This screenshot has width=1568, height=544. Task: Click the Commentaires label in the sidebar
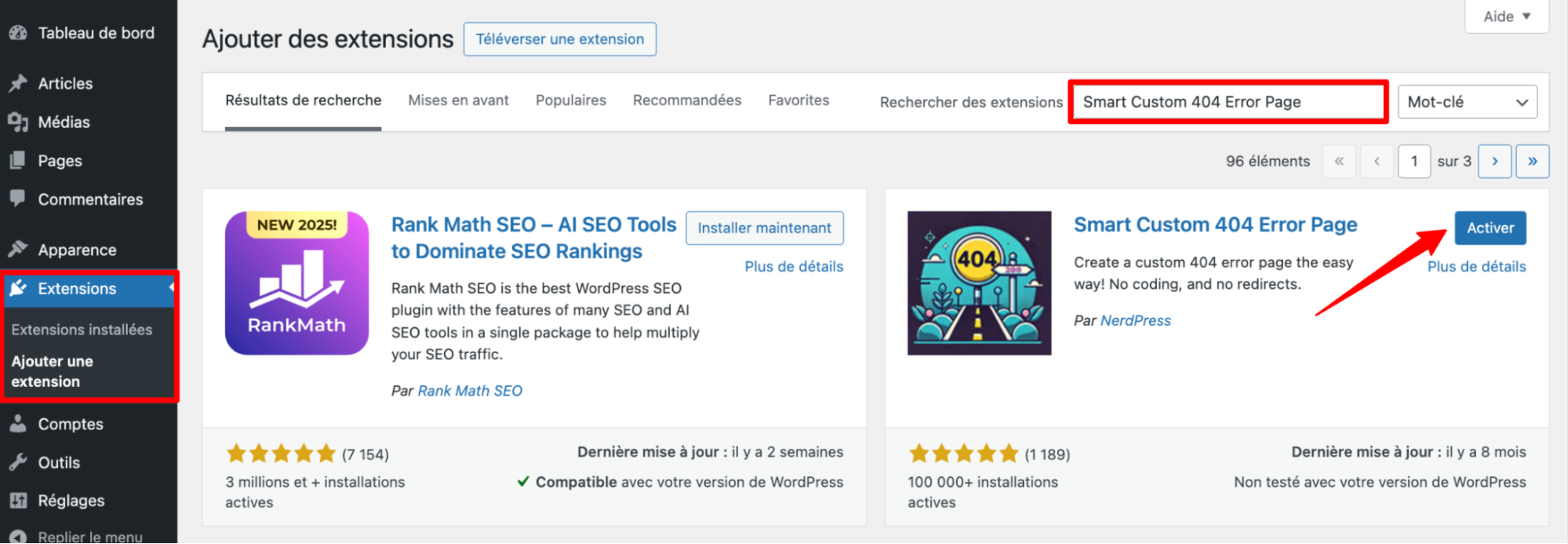click(x=90, y=199)
